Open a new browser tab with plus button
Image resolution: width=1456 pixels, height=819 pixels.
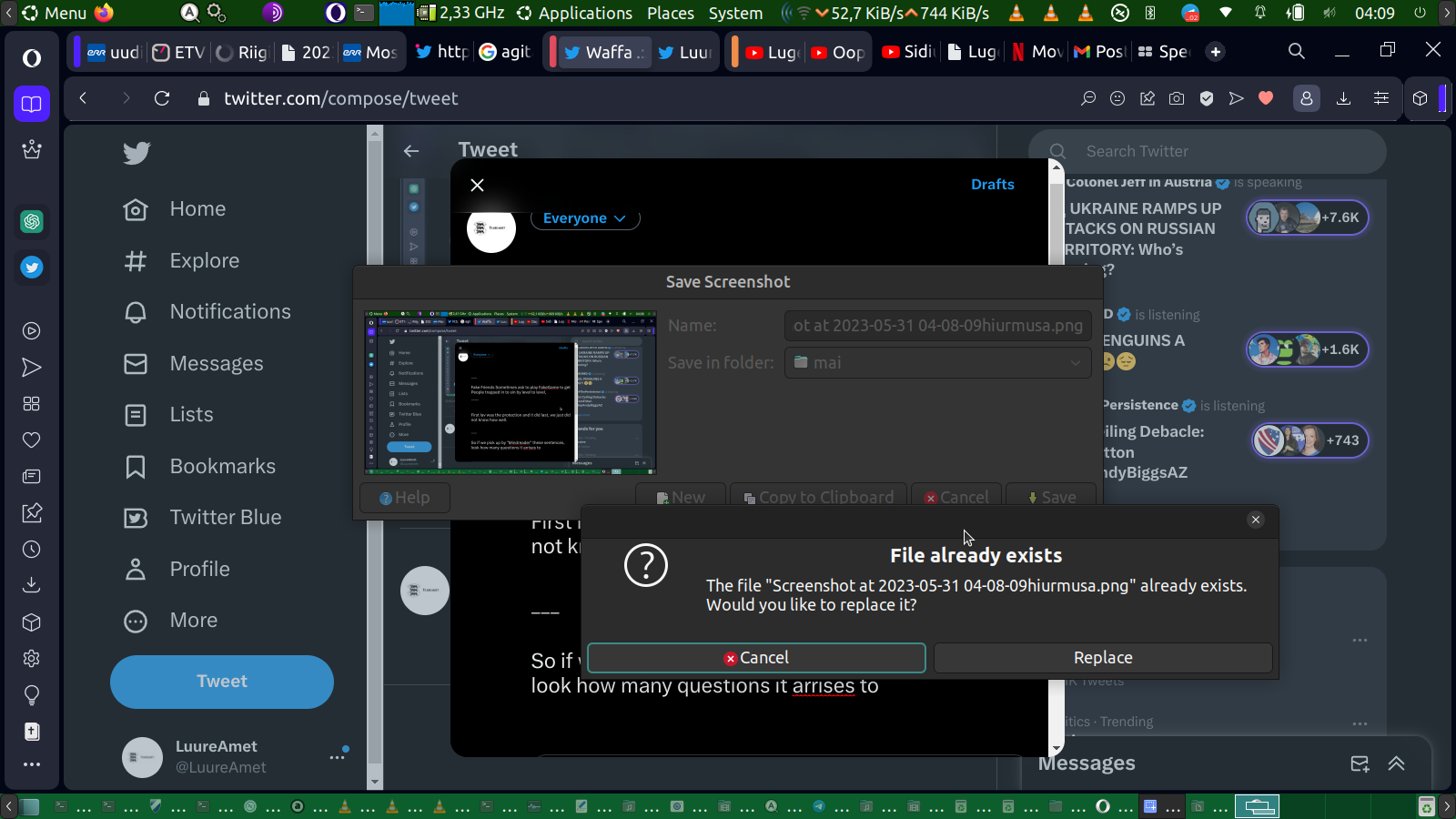coord(1216,52)
